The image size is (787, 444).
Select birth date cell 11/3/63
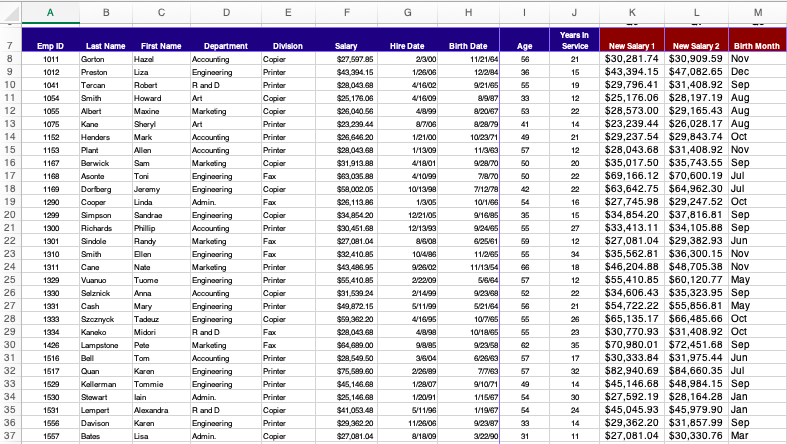point(468,151)
